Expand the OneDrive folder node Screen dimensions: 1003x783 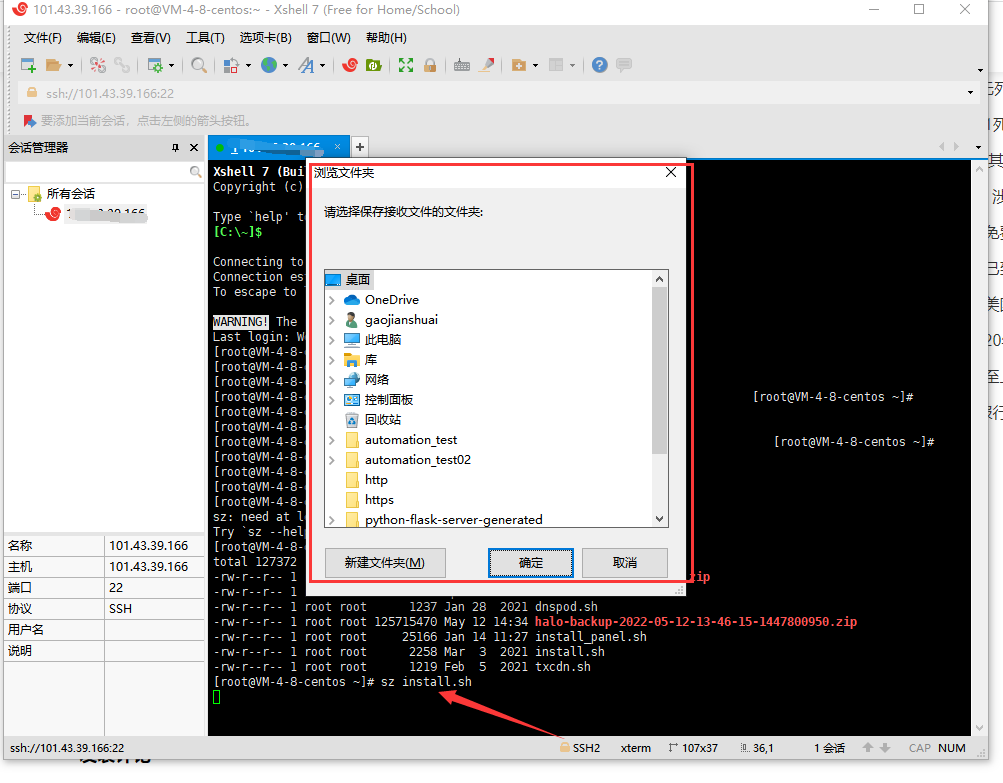pyautogui.click(x=331, y=300)
